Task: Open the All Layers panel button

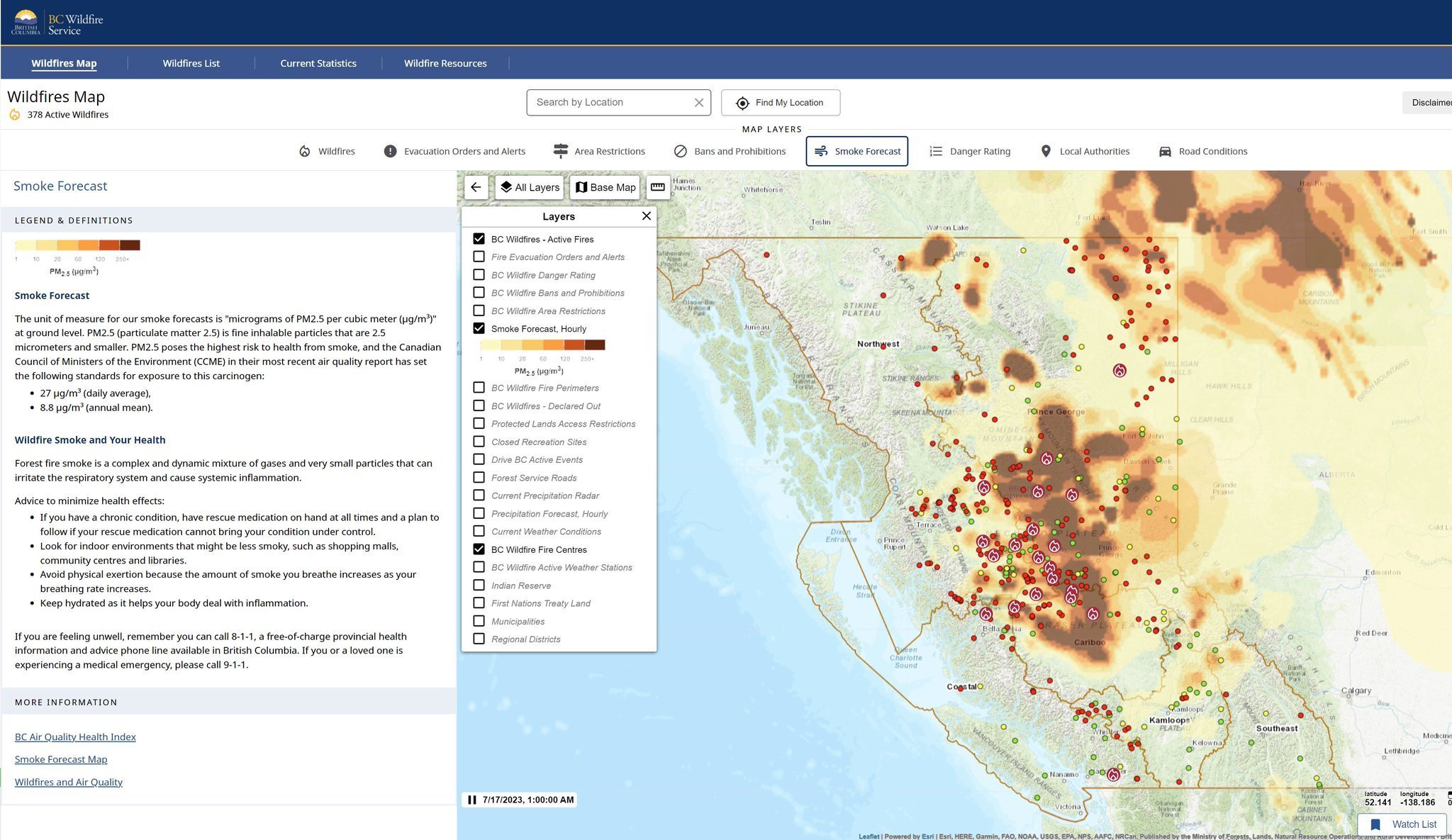Action: pyautogui.click(x=530, y=187)
